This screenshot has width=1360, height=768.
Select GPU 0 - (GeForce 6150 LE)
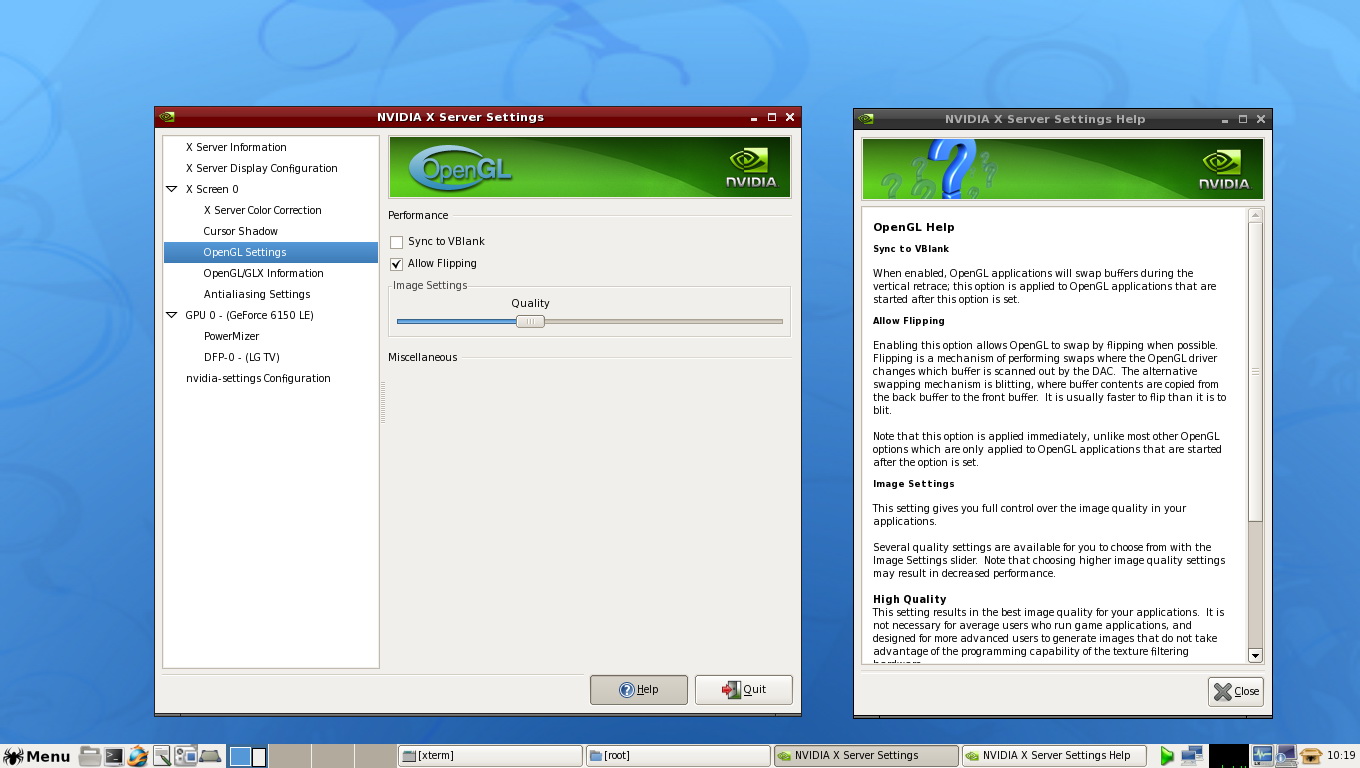pyautogui.click(x=249, y=315)
